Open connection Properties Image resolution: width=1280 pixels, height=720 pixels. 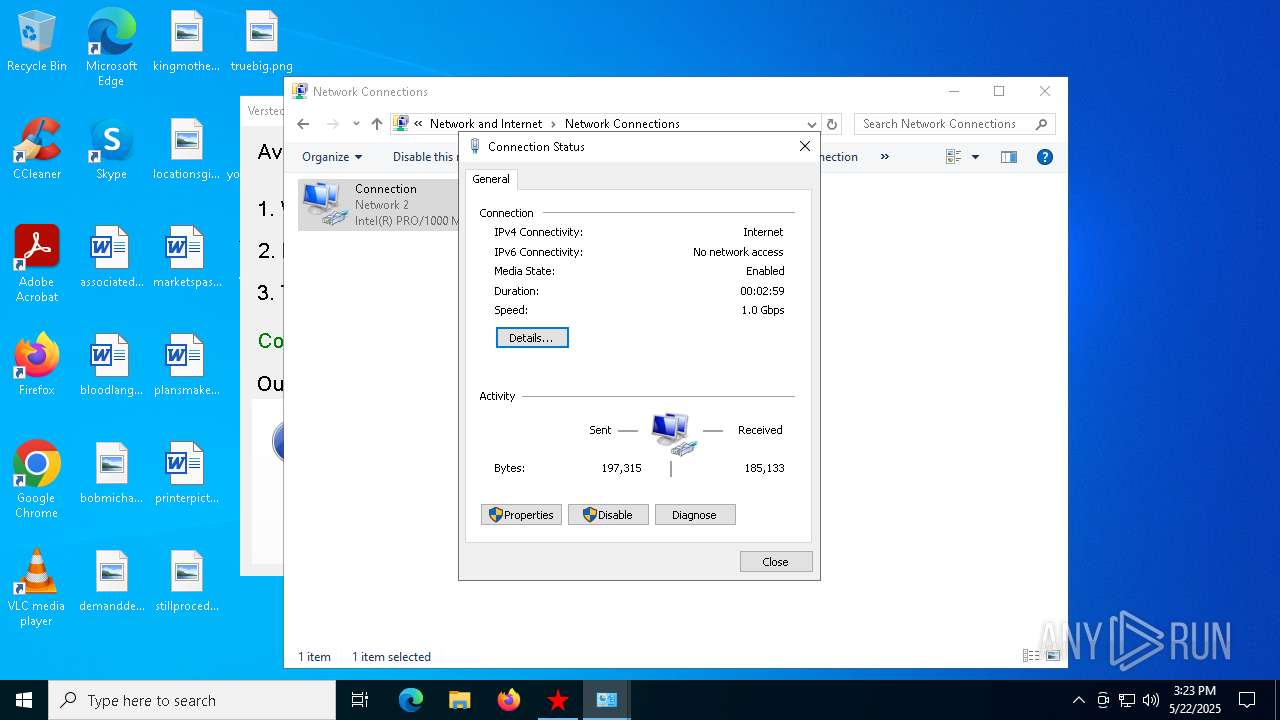[521, 515]
